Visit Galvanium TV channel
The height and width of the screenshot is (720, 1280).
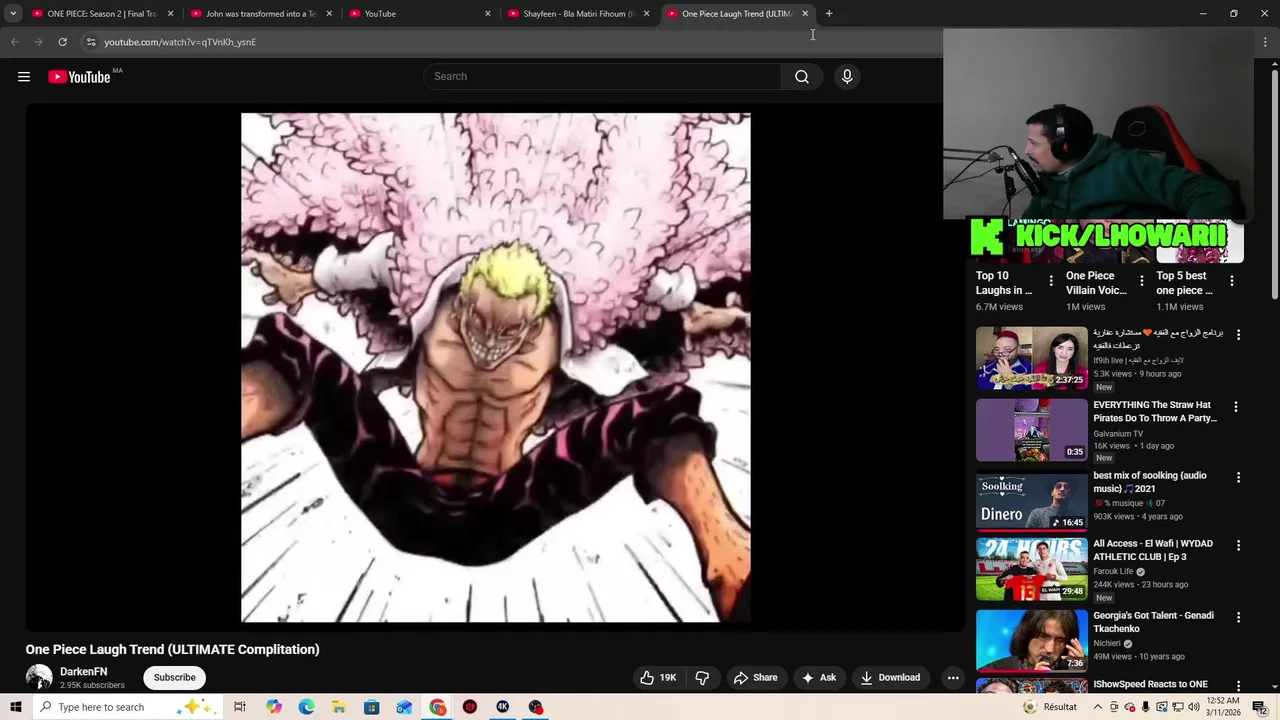tap(1118, 434)
